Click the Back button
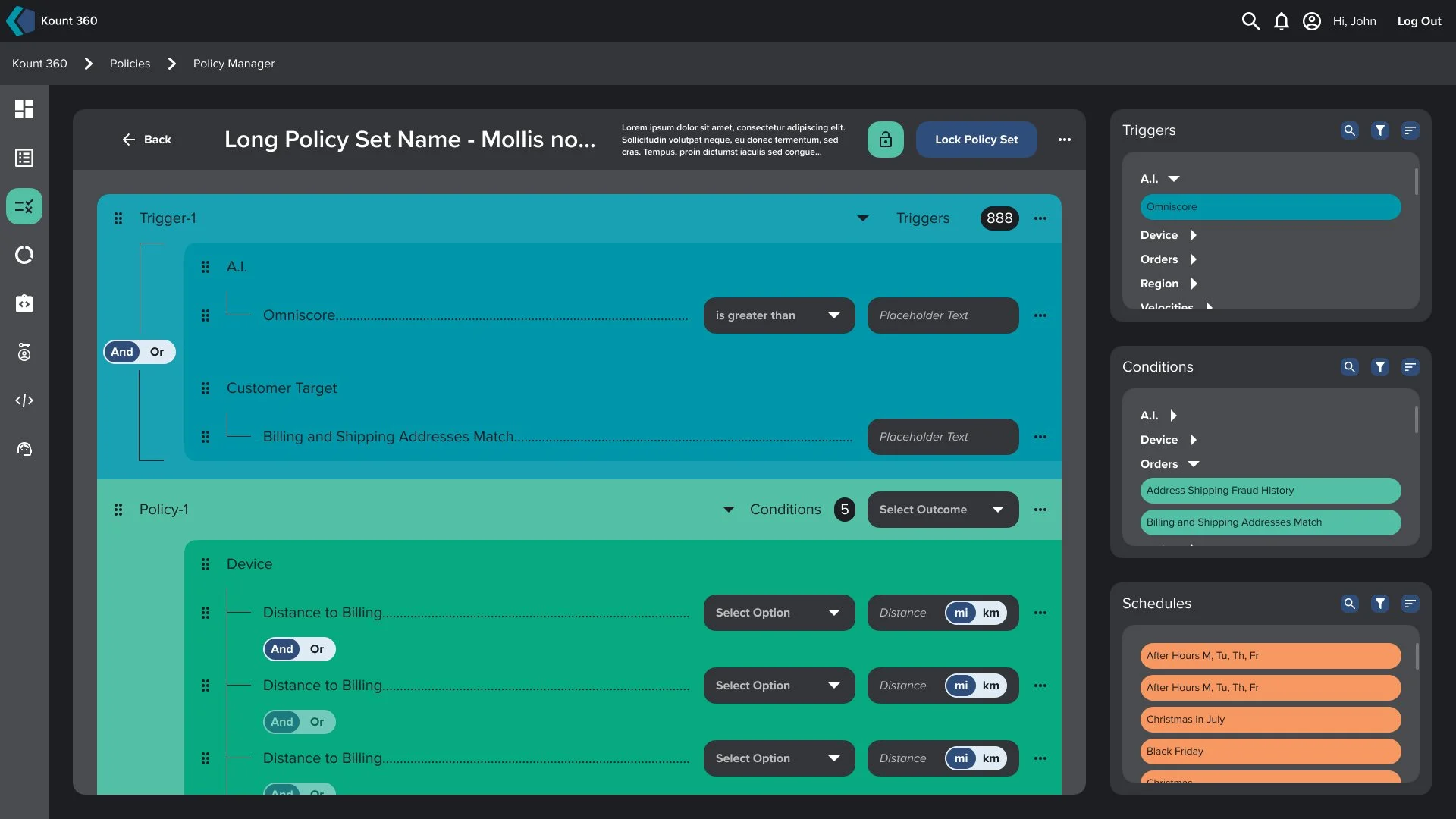 point(147,140)
